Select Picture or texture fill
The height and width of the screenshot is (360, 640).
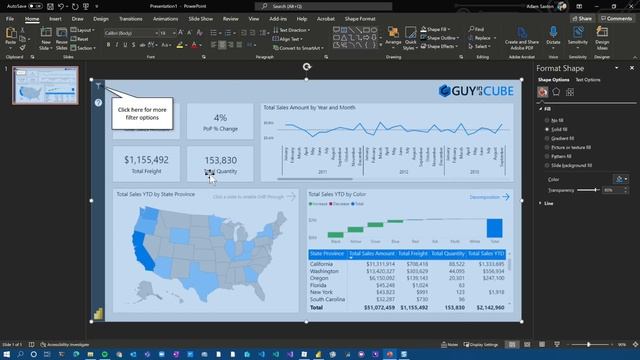click(568, 147)
